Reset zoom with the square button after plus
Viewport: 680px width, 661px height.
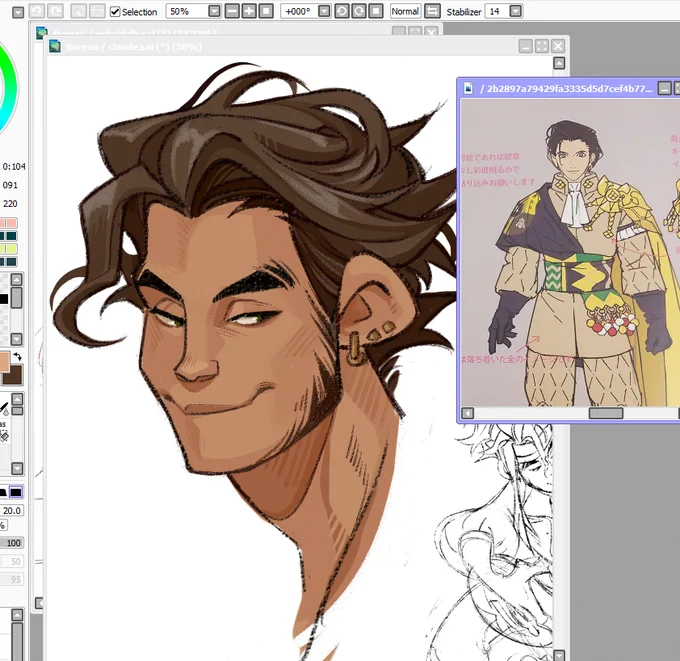click(x=266, y=11)
